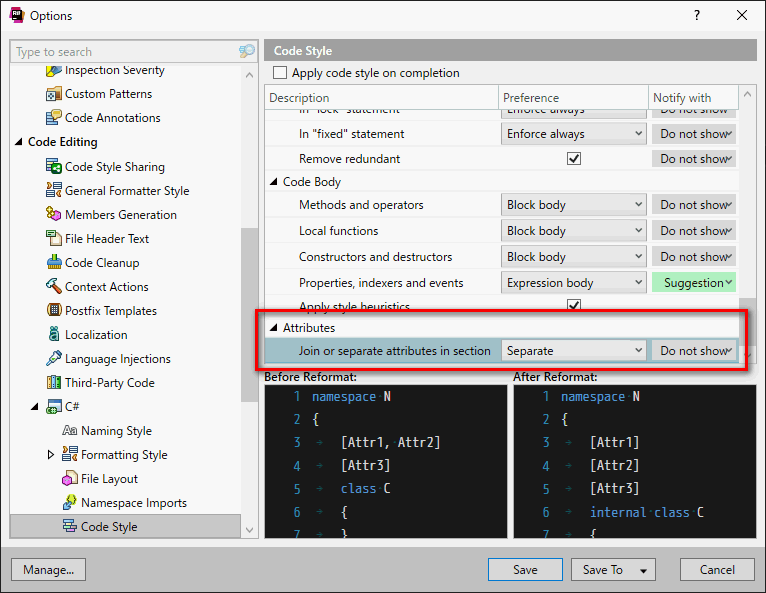Click the Type to search field

(126, 52)
